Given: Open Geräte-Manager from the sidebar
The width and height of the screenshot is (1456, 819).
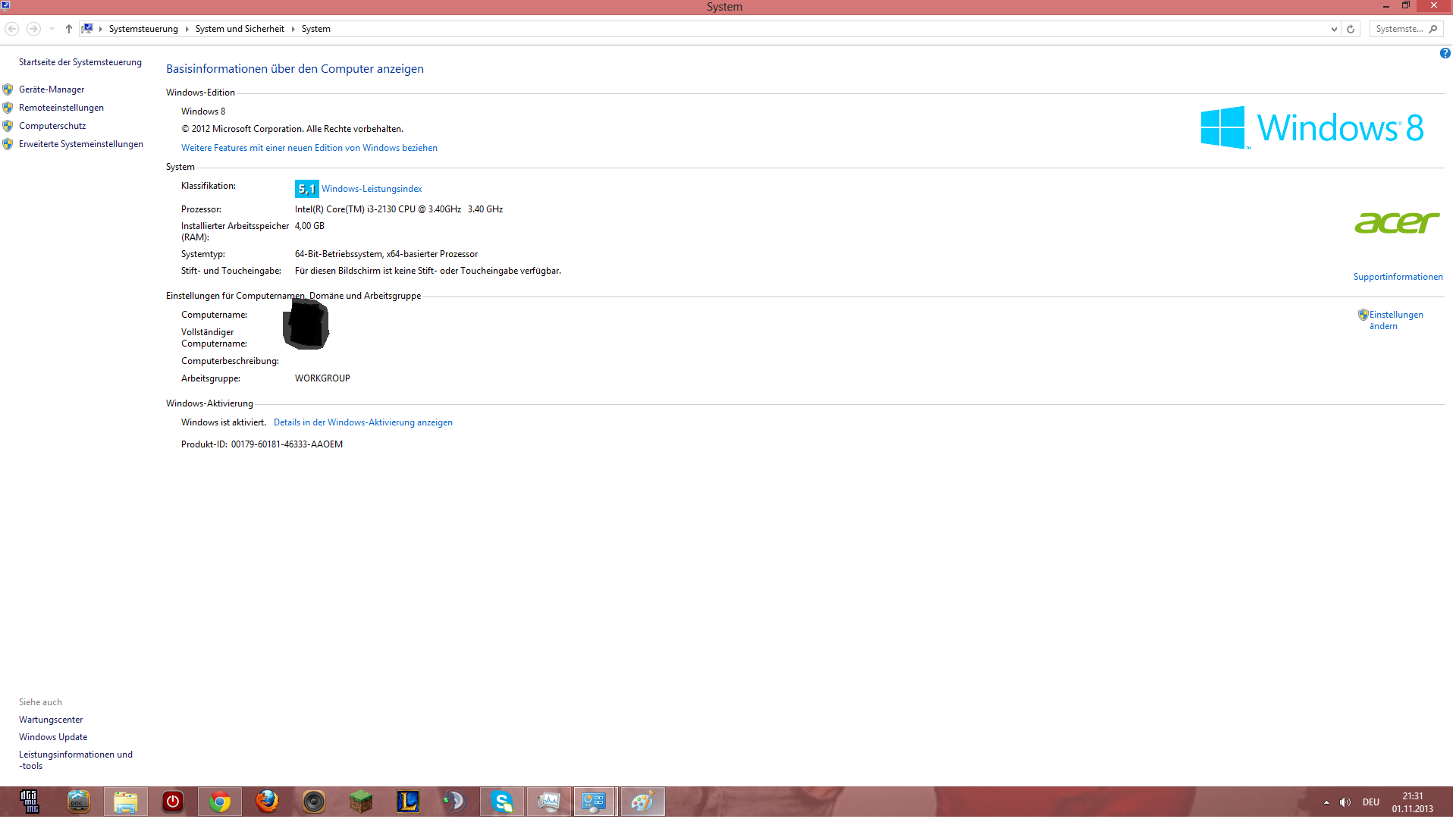Looking at the screenshot, I should pyautogui.click(x=52, y=89).
